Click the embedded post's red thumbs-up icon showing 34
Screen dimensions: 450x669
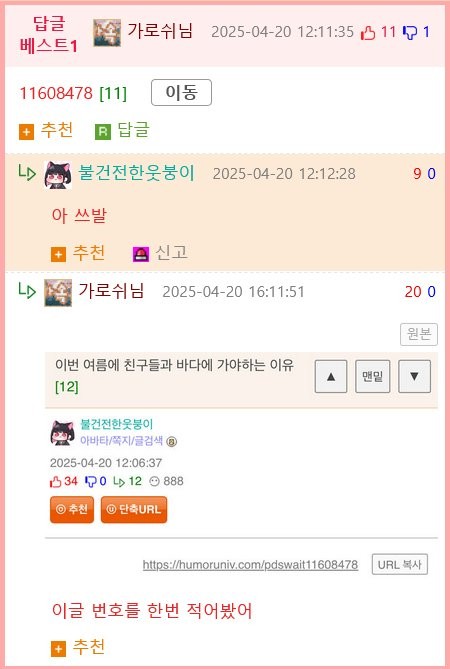[x=55, y=482]
